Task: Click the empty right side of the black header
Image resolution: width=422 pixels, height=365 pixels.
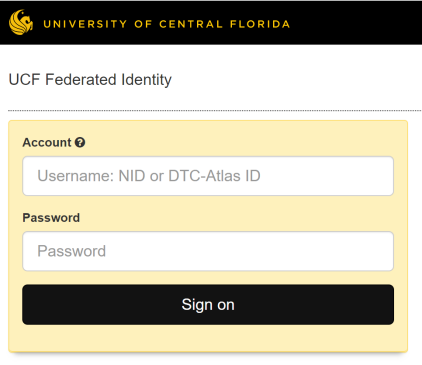Action: coord(355,23)
